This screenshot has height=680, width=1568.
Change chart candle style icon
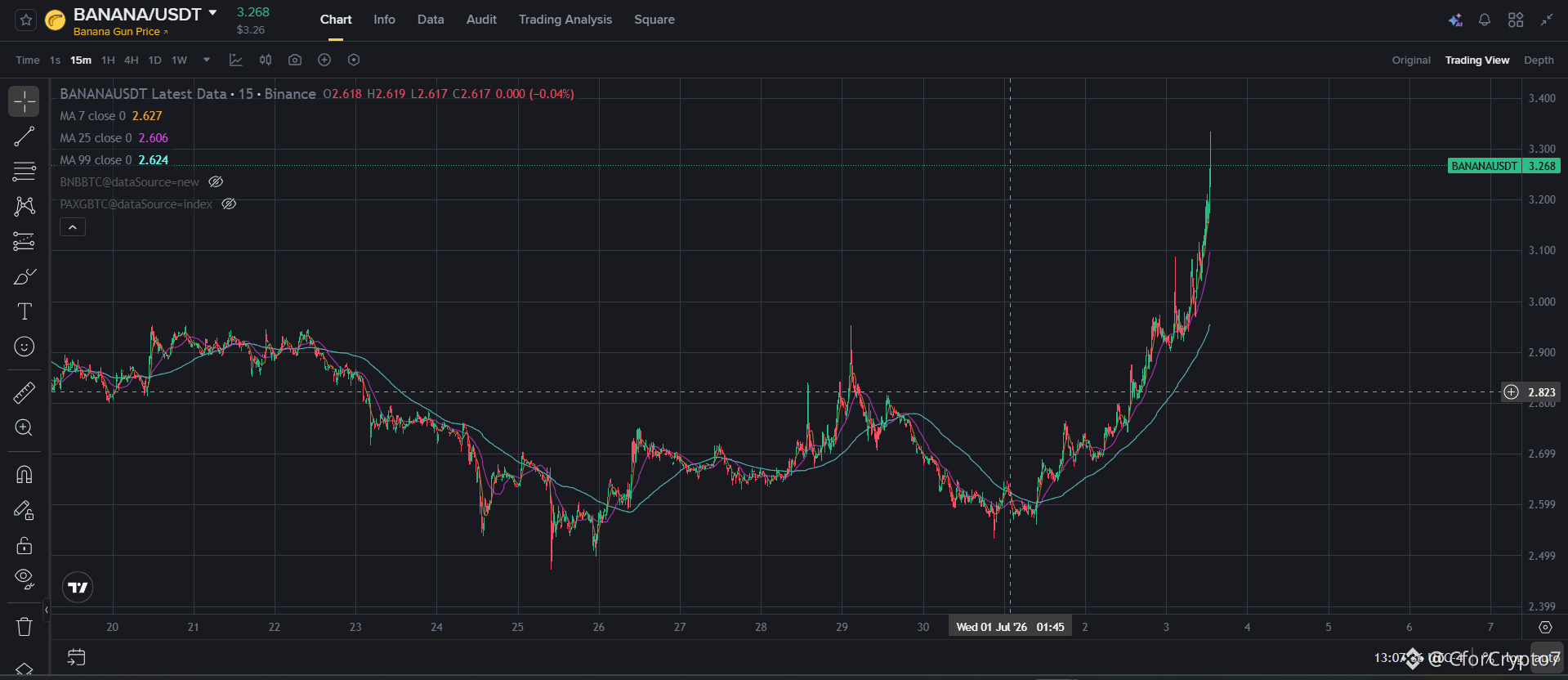point(266,60)
